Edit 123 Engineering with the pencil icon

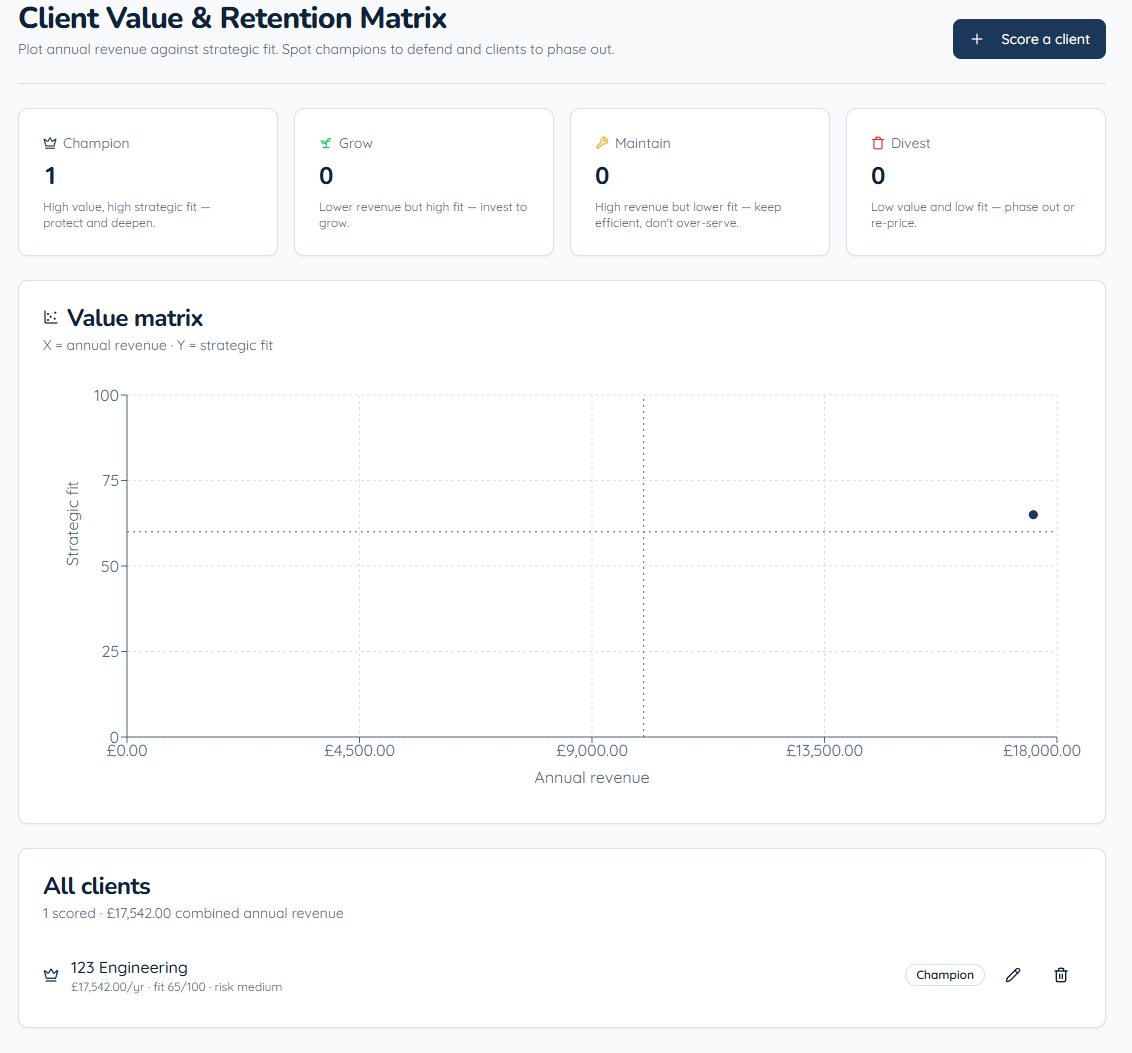pos(1013,975)
